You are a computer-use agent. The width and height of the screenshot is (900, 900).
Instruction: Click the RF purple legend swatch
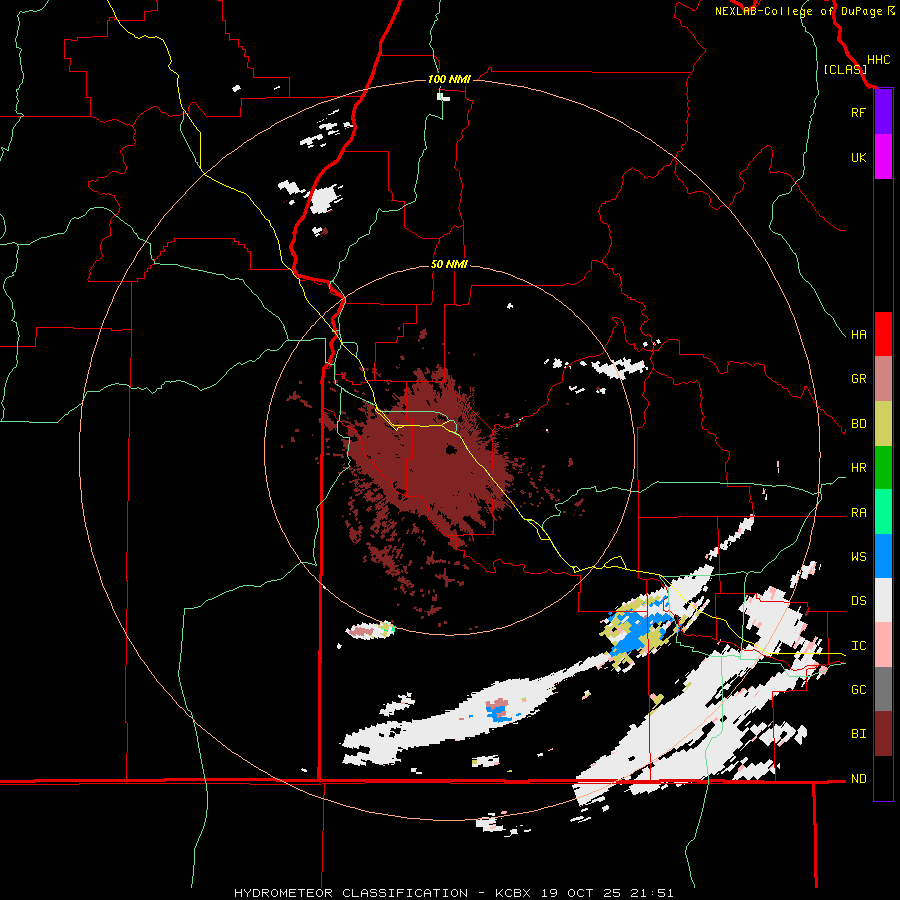point(883,112)
